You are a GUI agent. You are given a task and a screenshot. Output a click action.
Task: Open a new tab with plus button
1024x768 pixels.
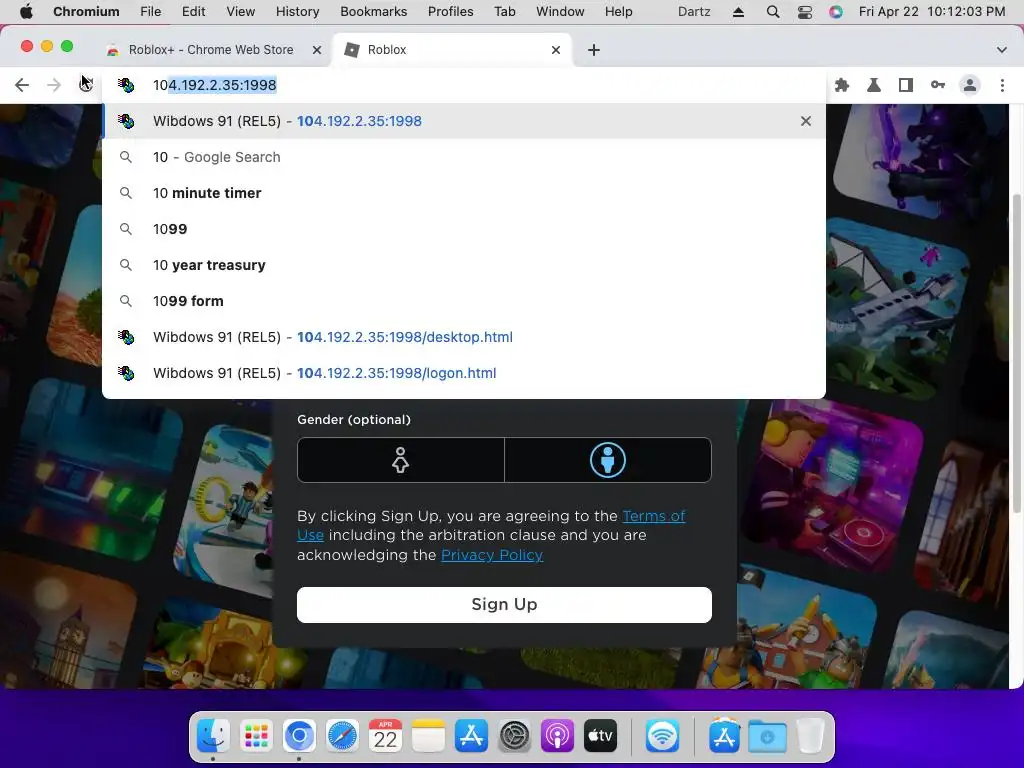pyautogui.click(x=594, y=50)
